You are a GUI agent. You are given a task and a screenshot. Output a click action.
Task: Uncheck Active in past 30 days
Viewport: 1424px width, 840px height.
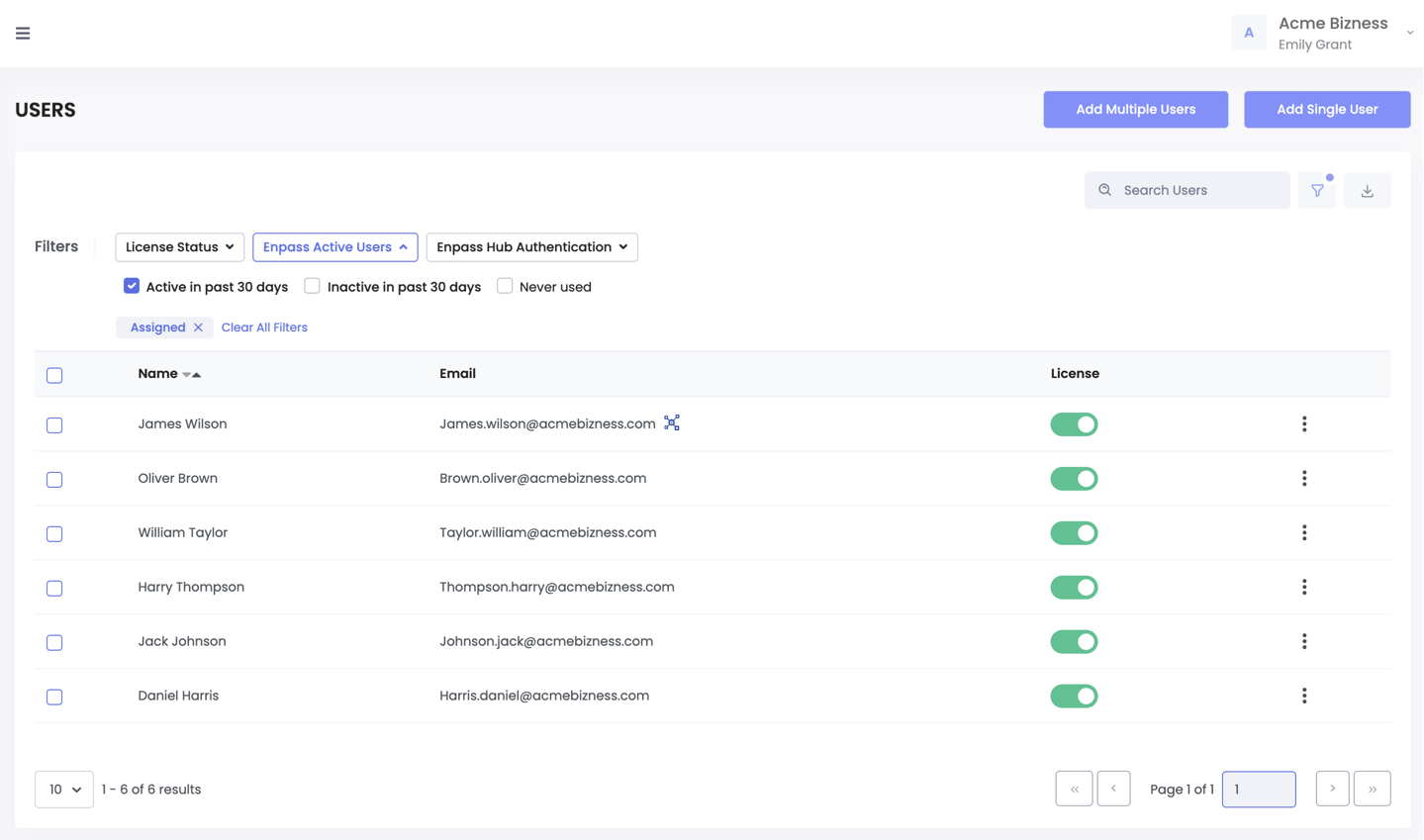pyautogui.click(x=132, y=285)
